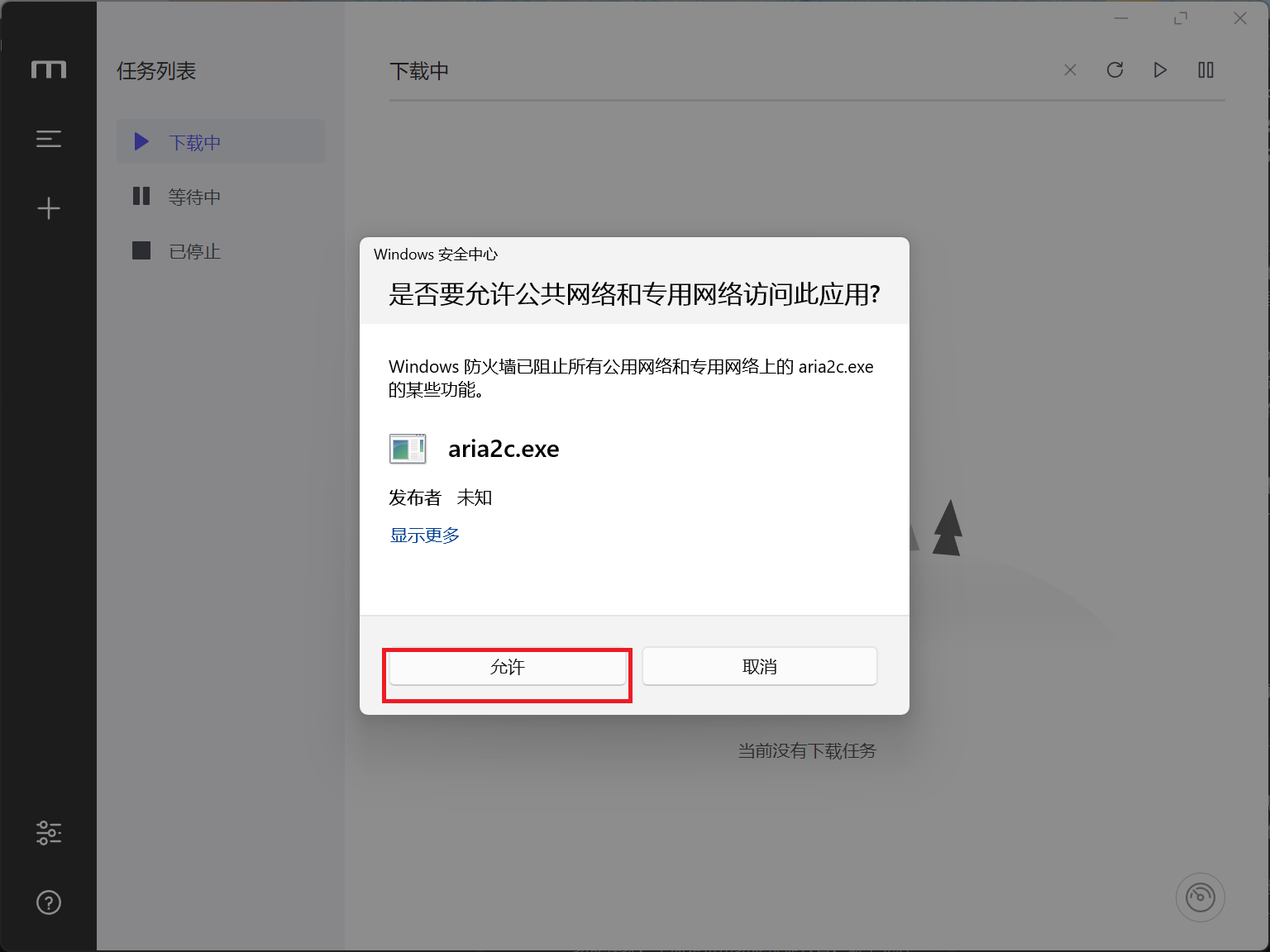Minimize the Motrix window
This screenshot has width=1270, height=952.
coord(1121,18)
